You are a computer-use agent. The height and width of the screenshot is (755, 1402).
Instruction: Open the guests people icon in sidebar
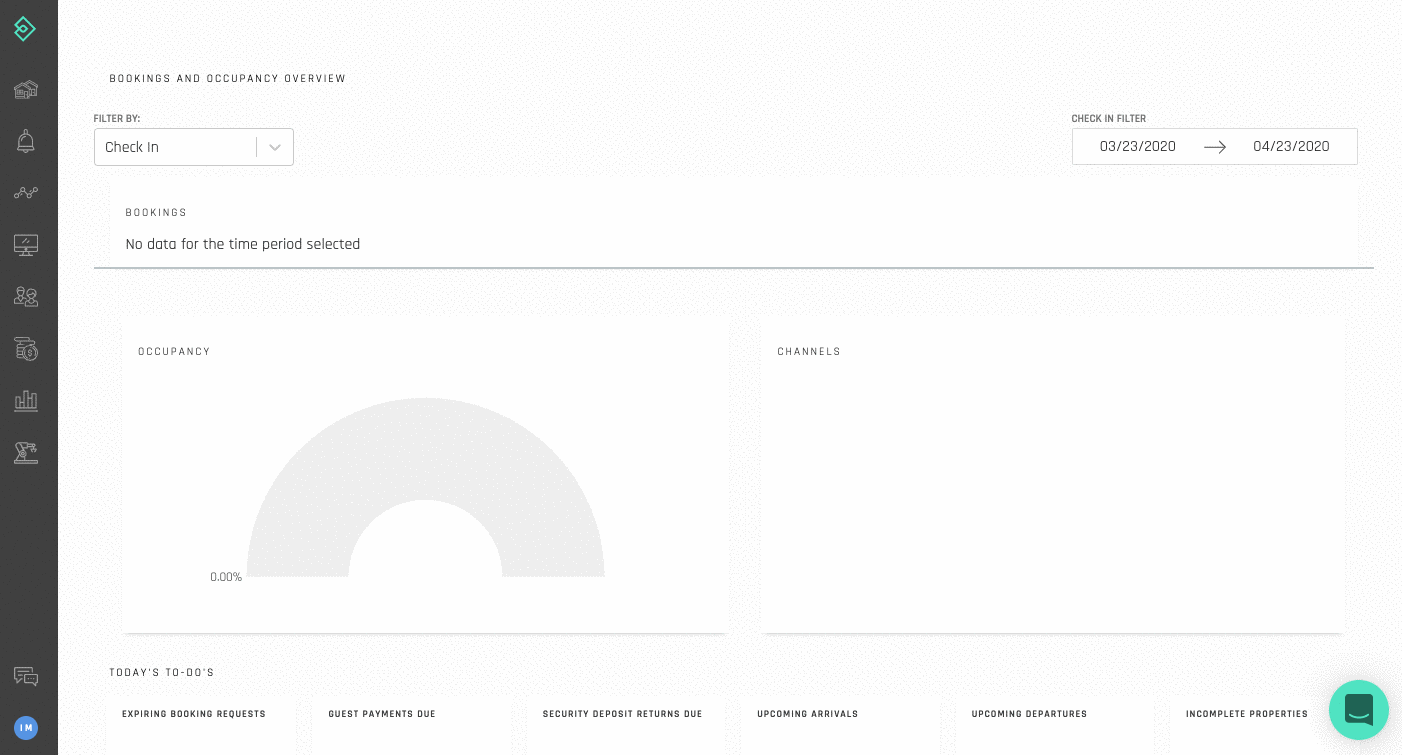click(26, 296)
